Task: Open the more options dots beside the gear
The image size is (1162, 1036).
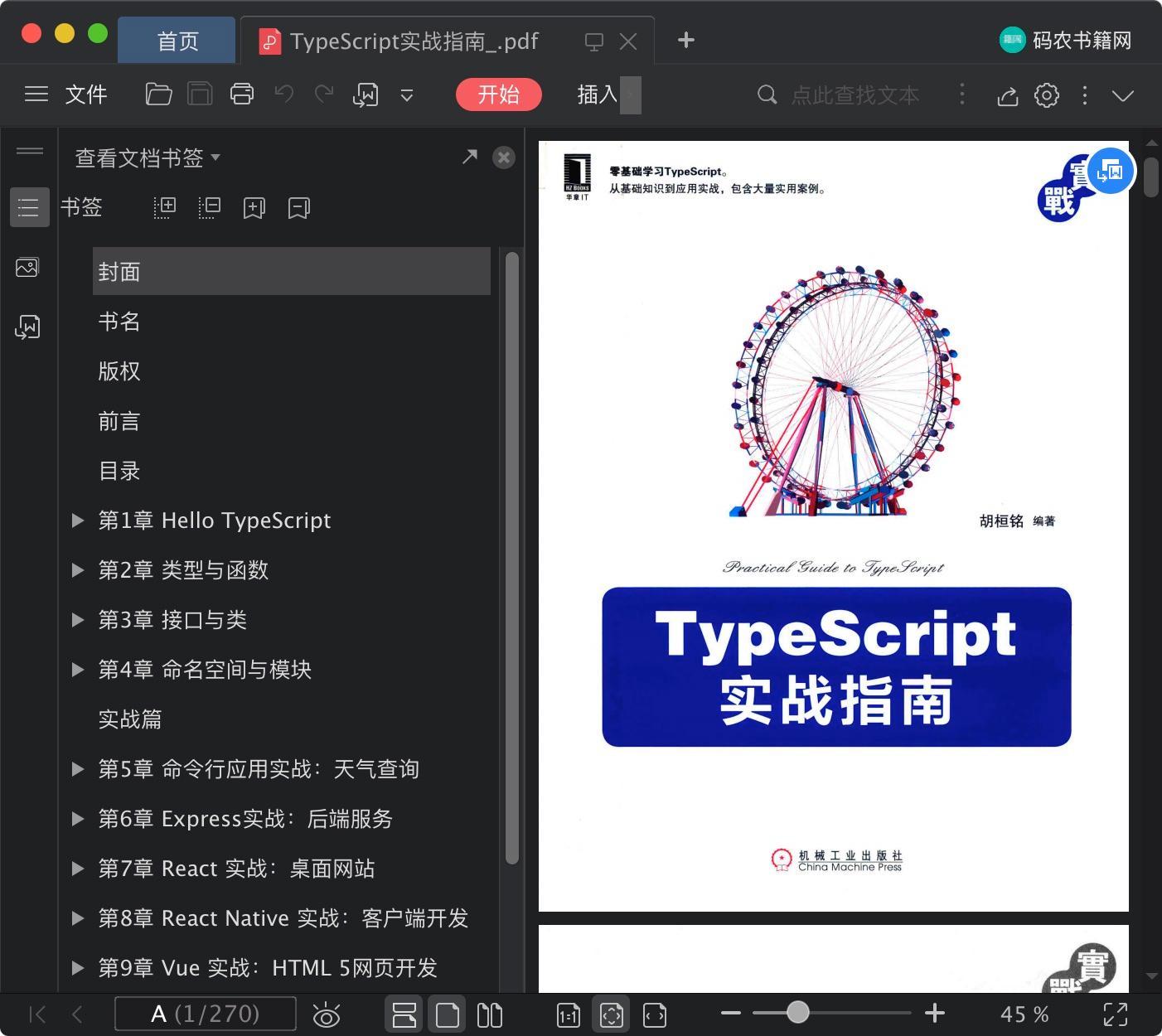Action: pos(1084,95)
